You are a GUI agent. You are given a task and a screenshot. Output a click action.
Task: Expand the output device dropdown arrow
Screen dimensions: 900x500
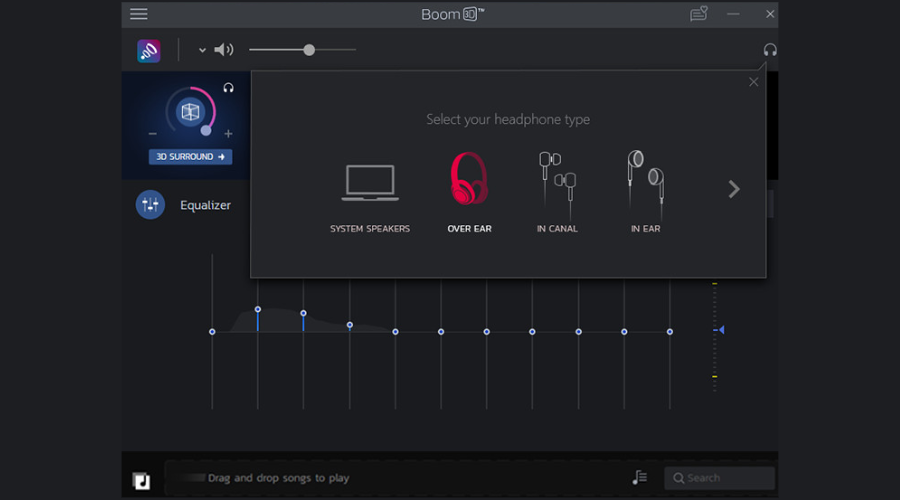pyautogui.click(x=202, y=50)
